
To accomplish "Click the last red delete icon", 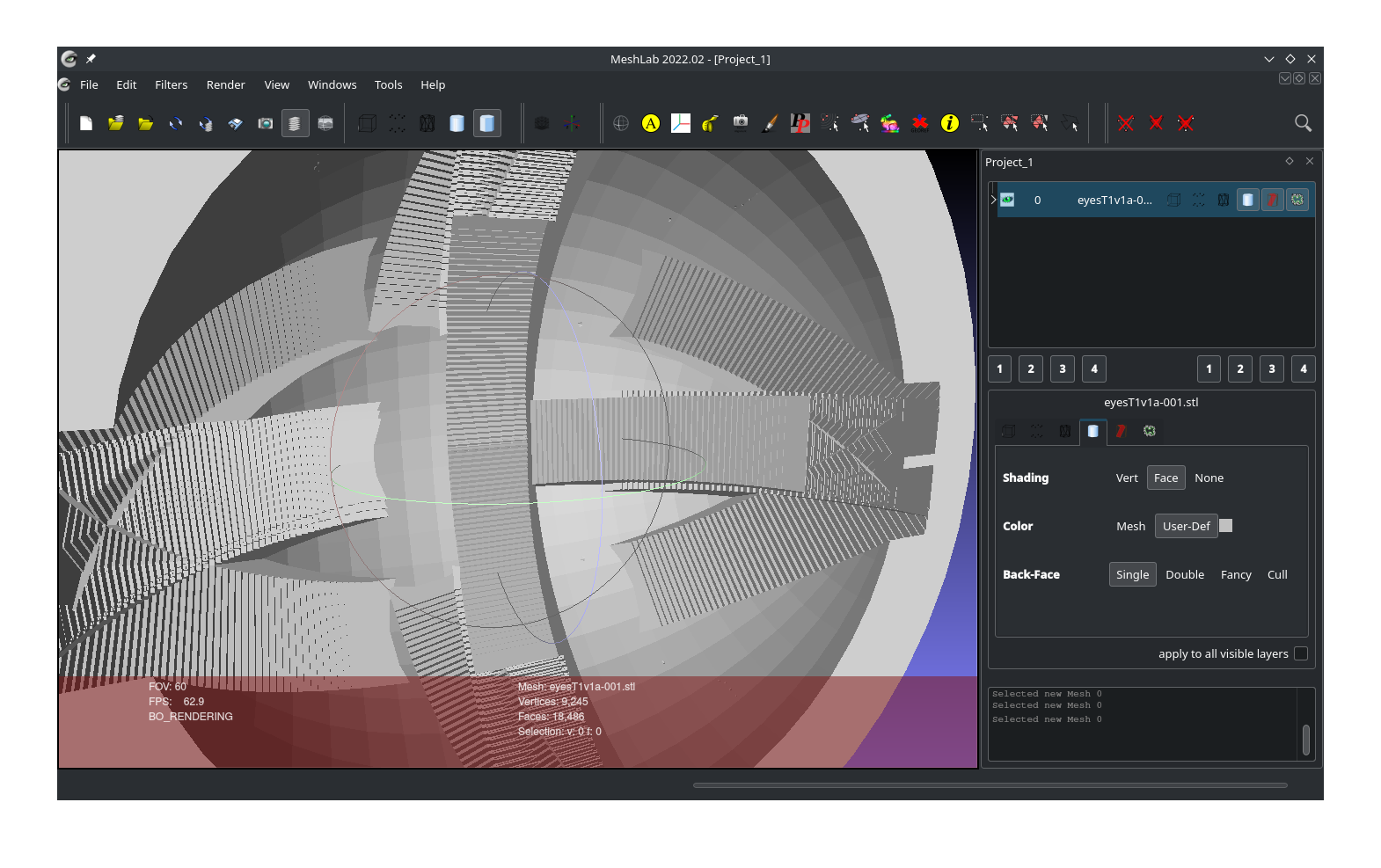I will 1186,123.
